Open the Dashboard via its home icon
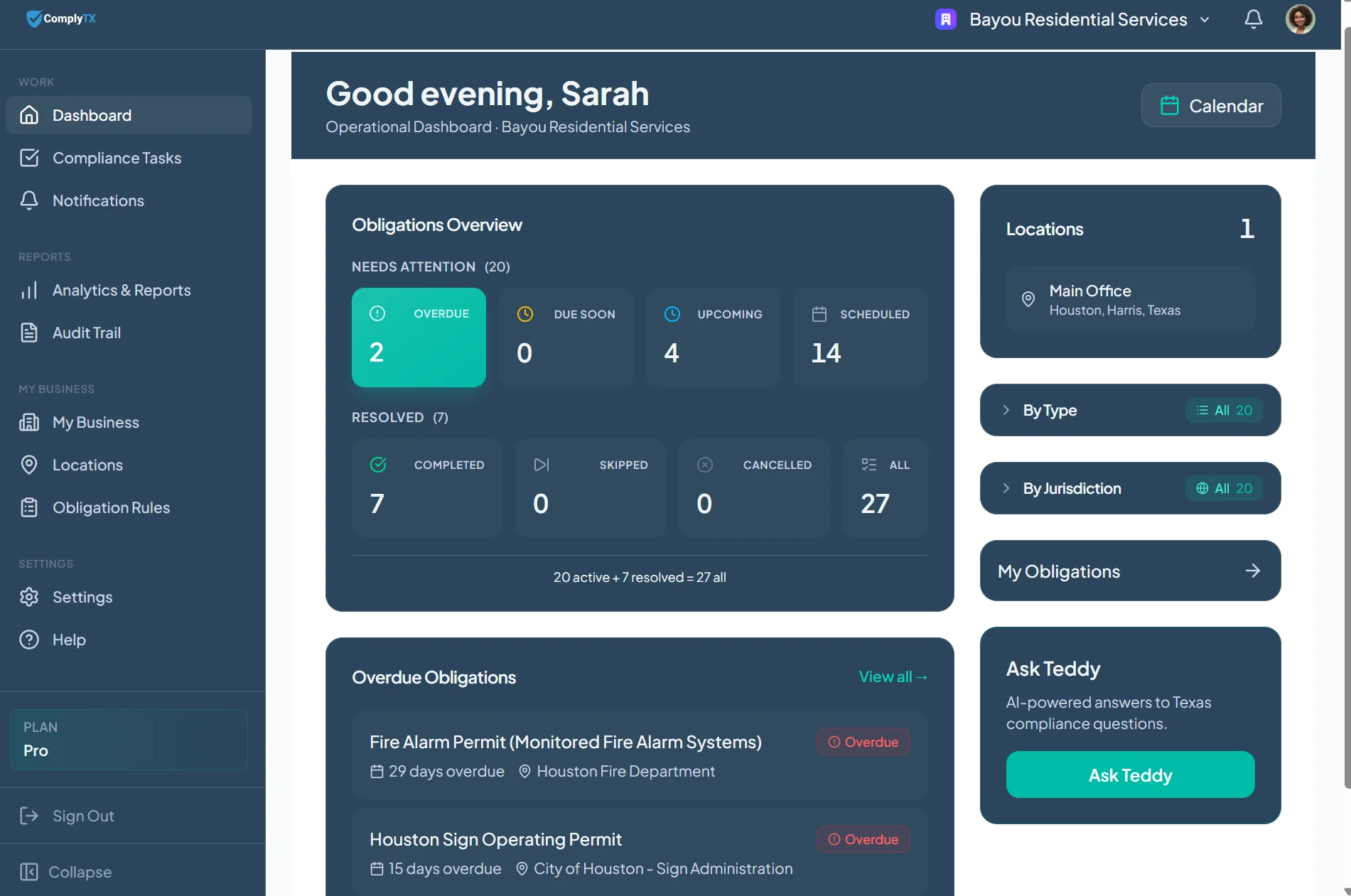Viewport: 1351px width, 896px height. [x=29, y=114]
